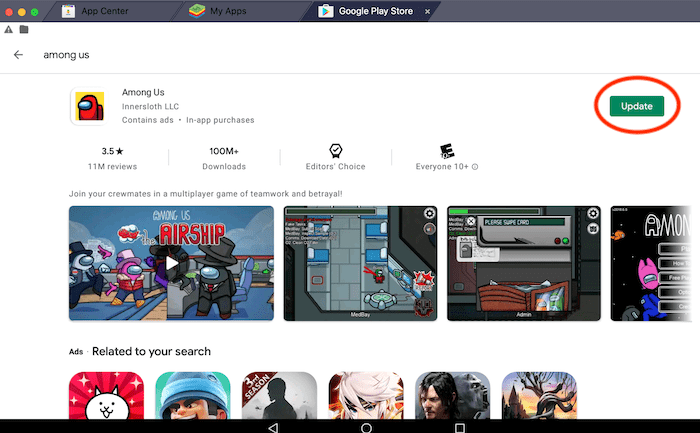700x433 pixels.
Task: Open the MedBay gameplay screenshot
Action: point(360,263)
